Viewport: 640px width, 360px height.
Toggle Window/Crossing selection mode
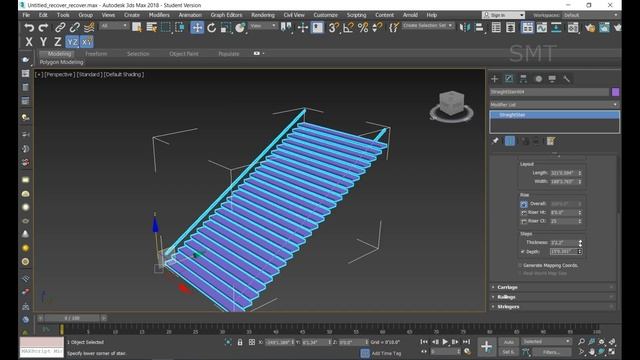tap(180, 28)
